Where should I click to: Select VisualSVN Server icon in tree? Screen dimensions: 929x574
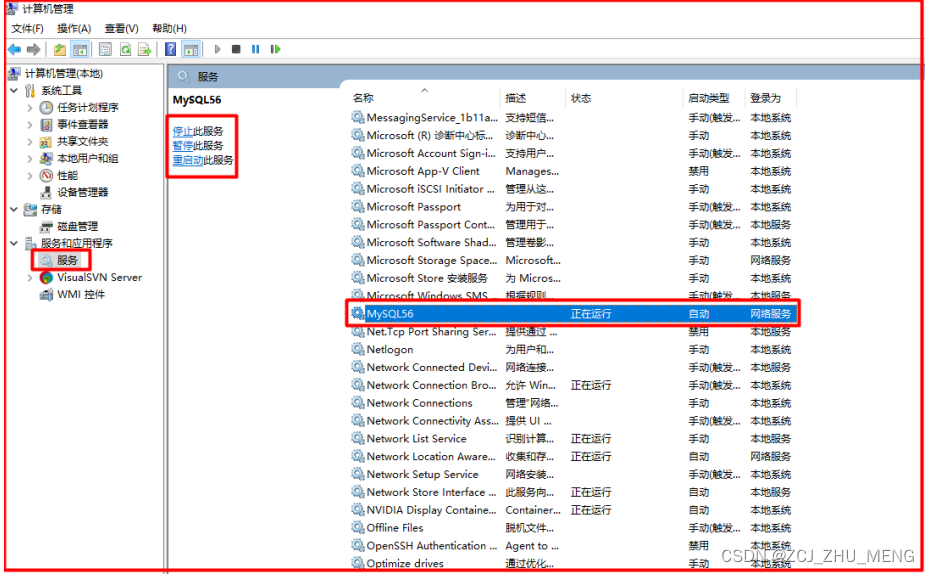tap(46, 278)
